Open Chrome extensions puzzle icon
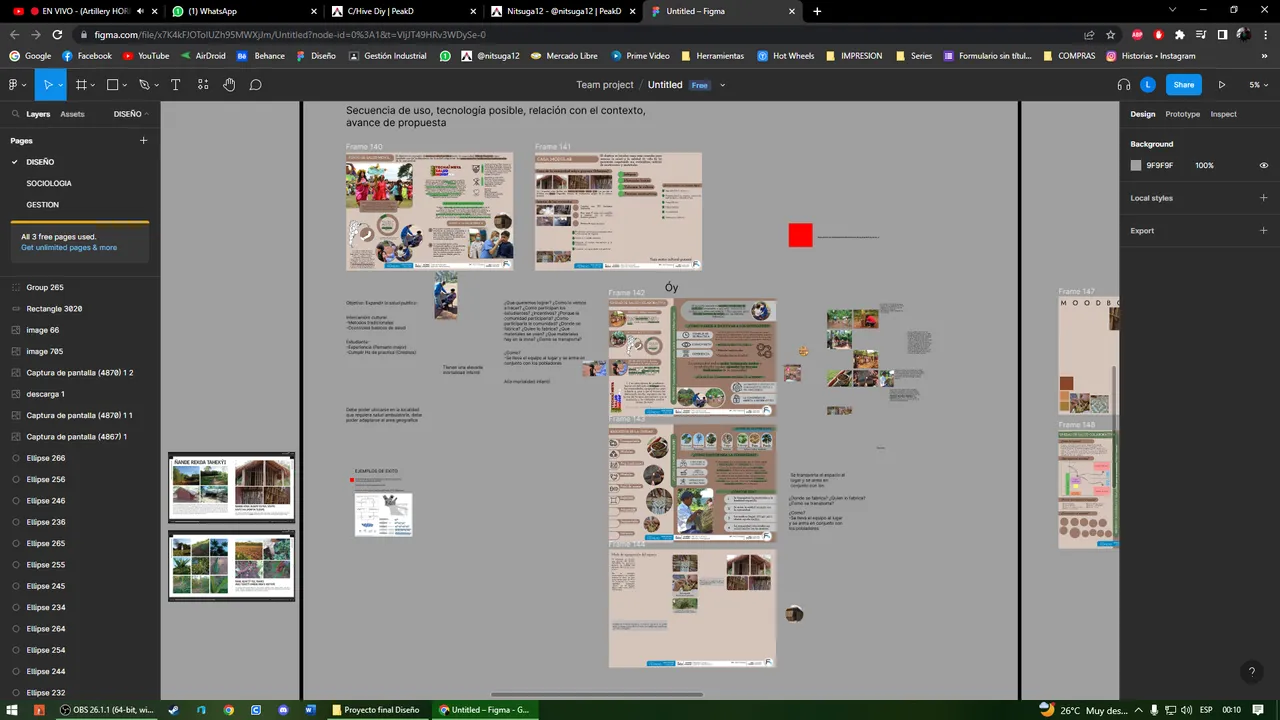 (1180, 34)
